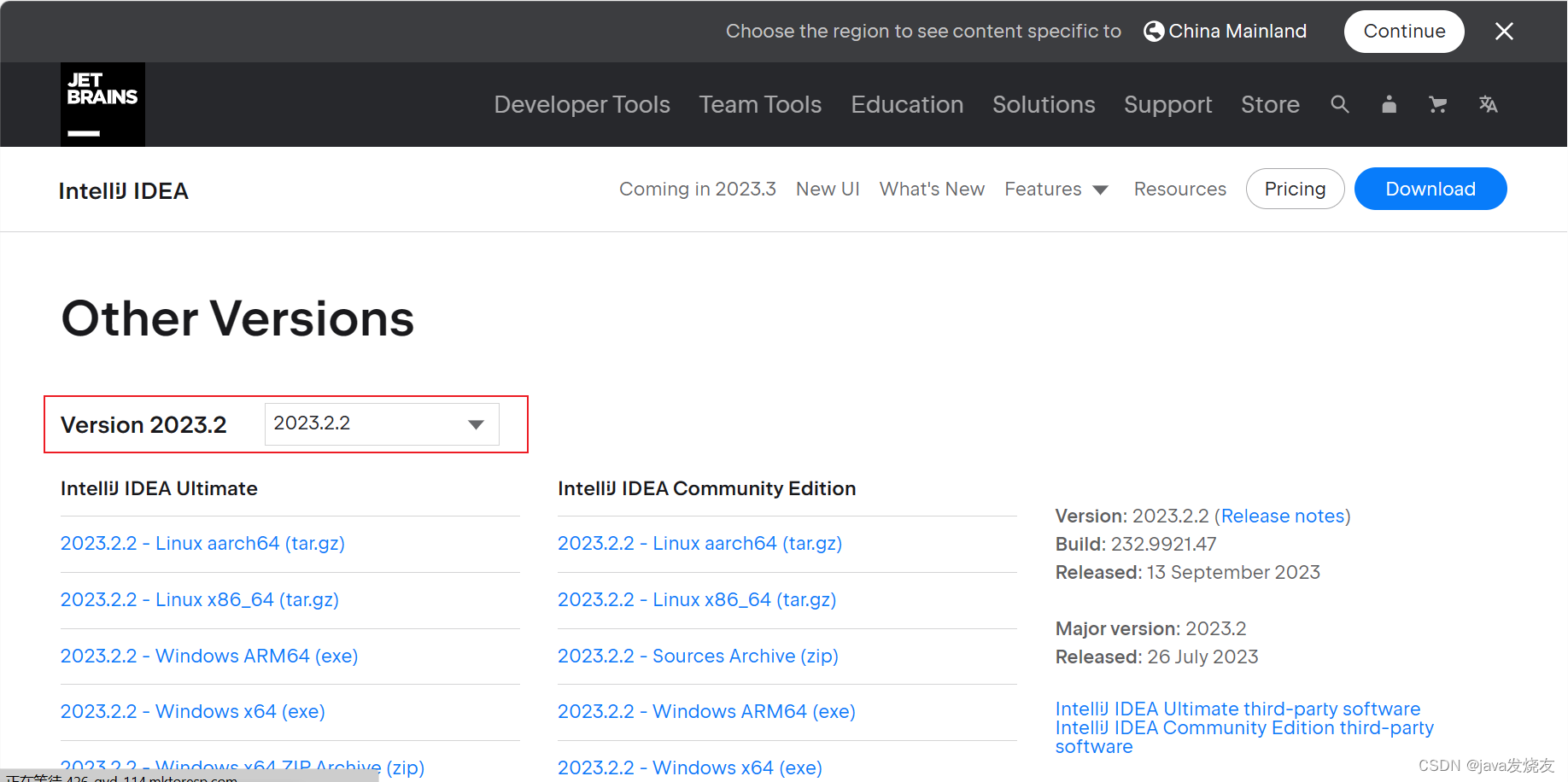Viewport: 1568px width, 782px height.
Task: Click the blue Download button
Action: coord(1431,189)
